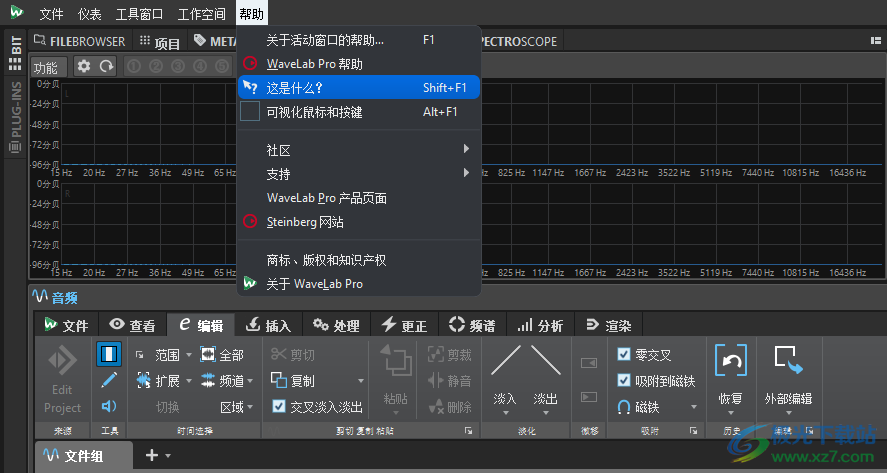The image size is (887, 473).
Task: Click the 功能 button in spectrometer toolbar
Action: 48,67
